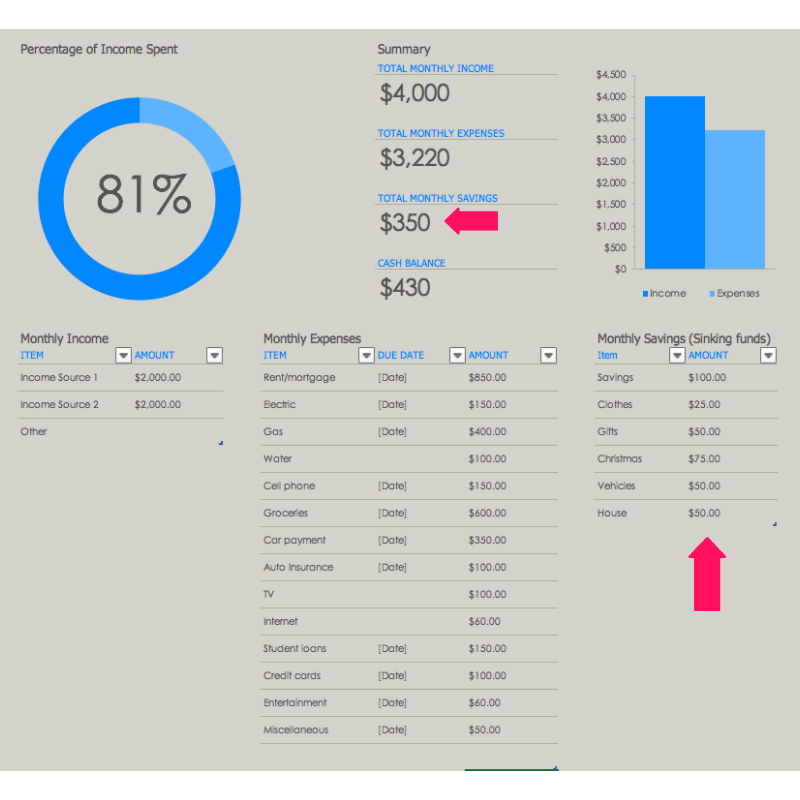Select the $4,000 total monthly income value
Image resolution: width=800 pixels, height=800 pixels.
(x=414, y=93)
